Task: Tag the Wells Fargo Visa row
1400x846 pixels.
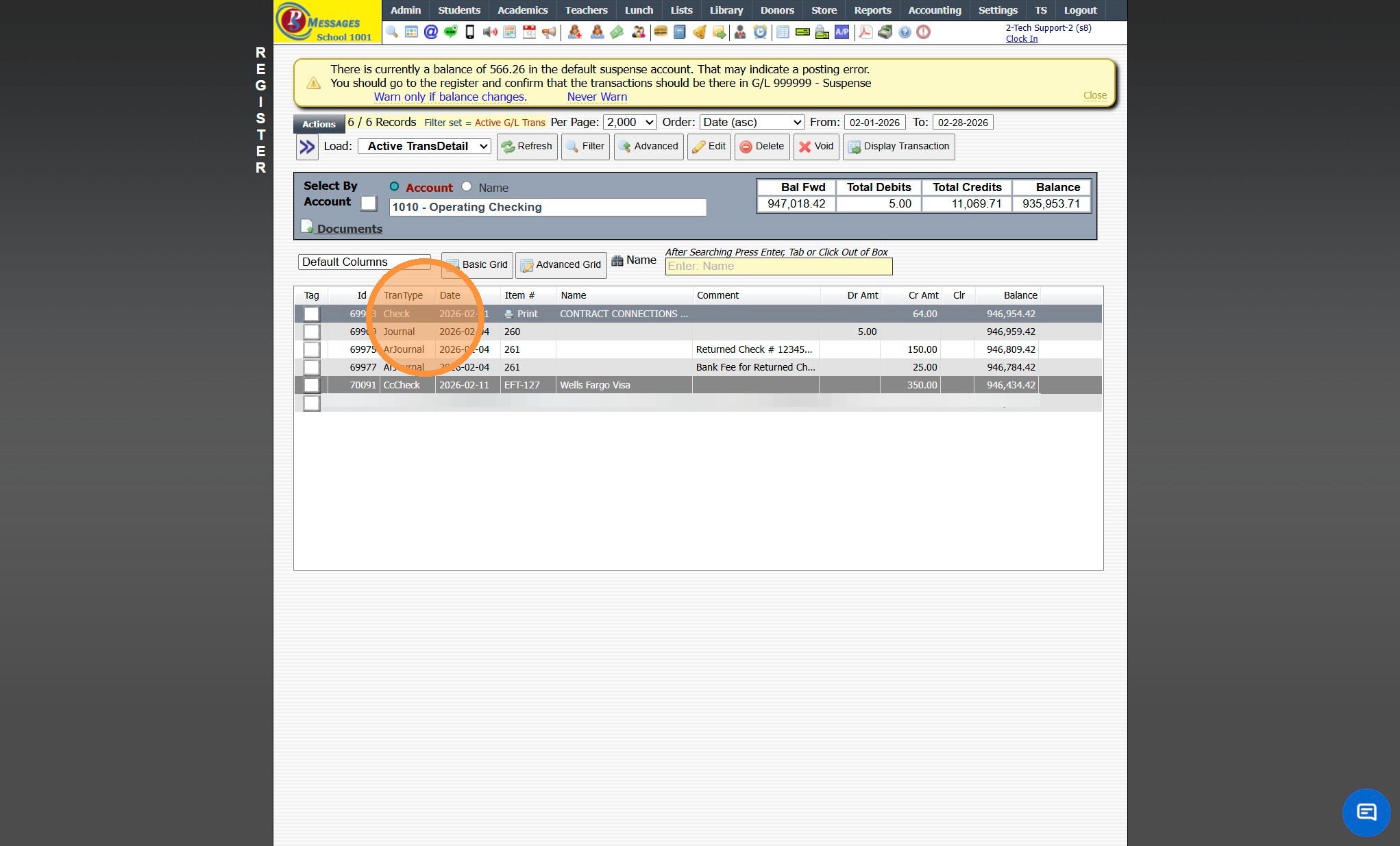Action: (312, 385)
